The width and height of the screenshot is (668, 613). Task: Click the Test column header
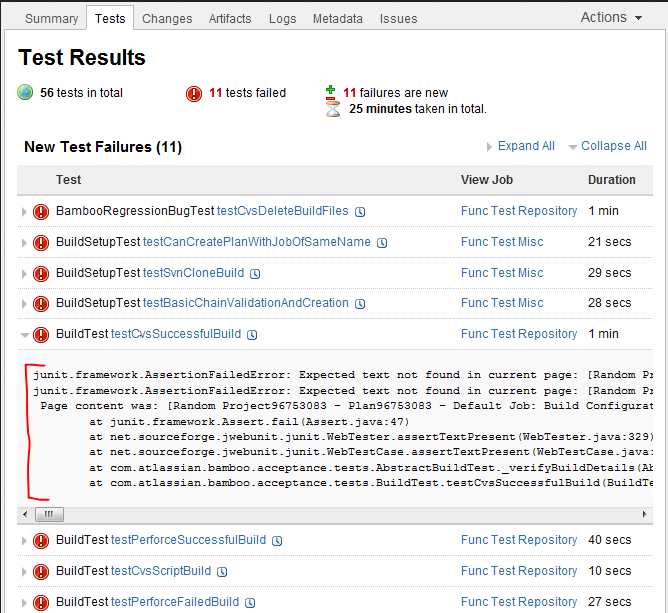[x=69, y=180]
